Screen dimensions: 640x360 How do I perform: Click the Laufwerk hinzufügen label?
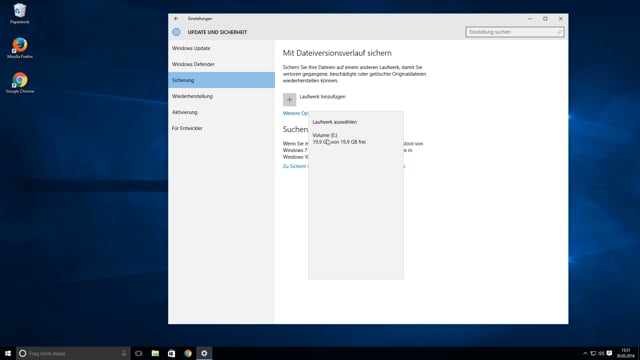322,97
